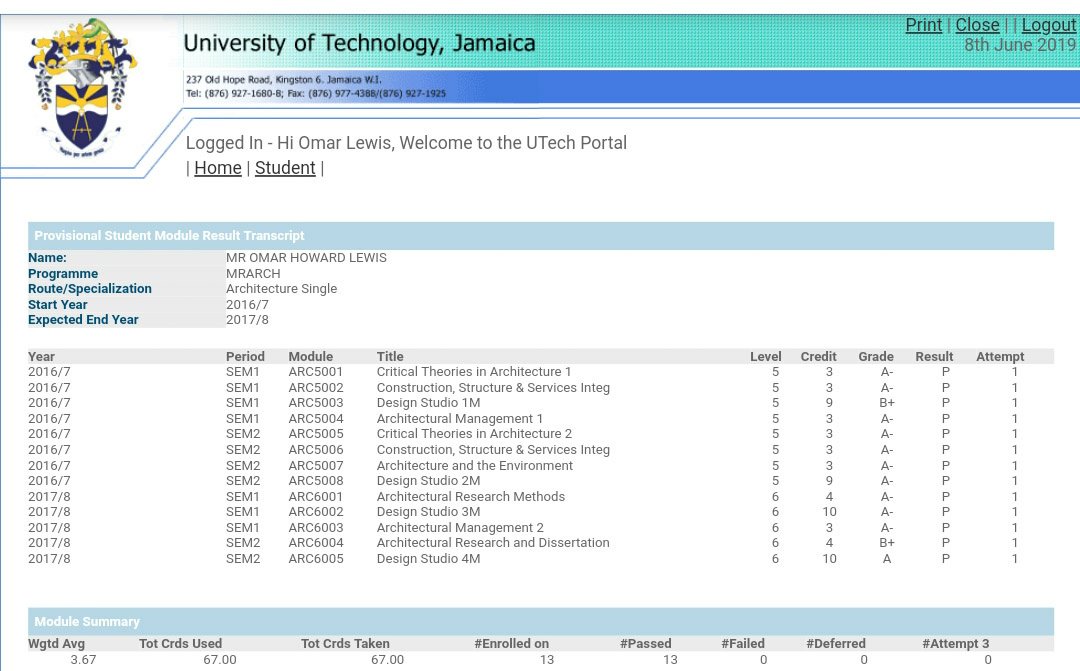1080x671 pixels.
Task: Switch to the Student section
Action: (285, 167)
